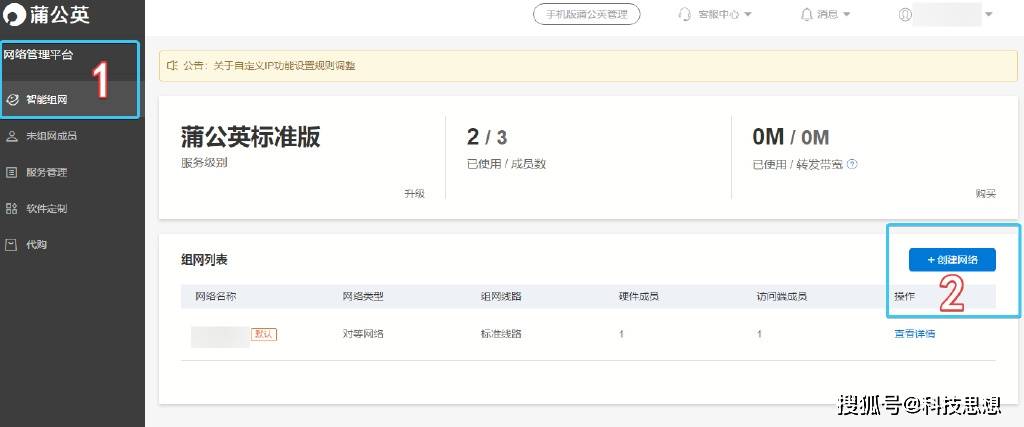Click the 购买 bandwidth link
Screen dimensions: 1024x427
[x=986, y=193]
